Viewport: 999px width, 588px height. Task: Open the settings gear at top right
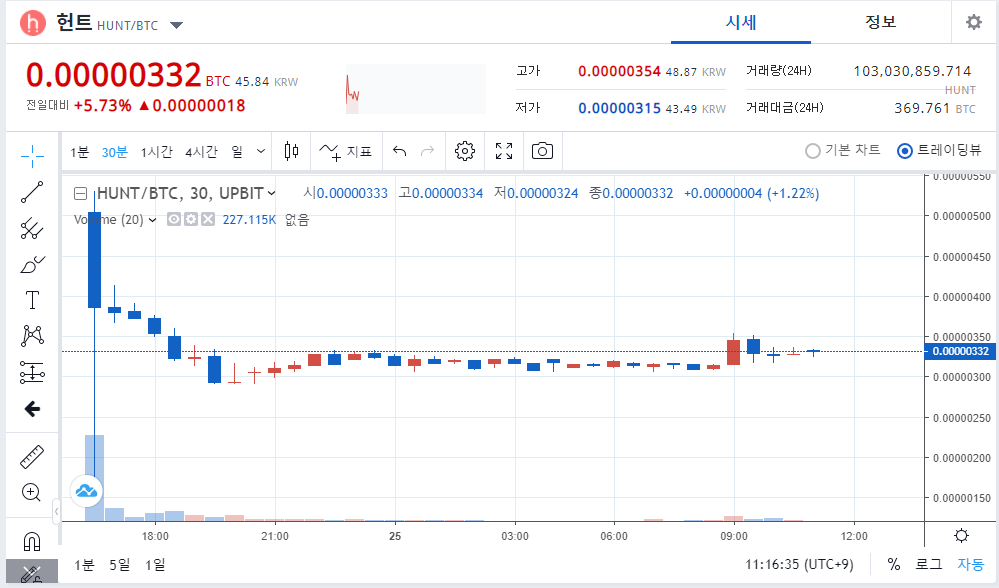(974, 22)
